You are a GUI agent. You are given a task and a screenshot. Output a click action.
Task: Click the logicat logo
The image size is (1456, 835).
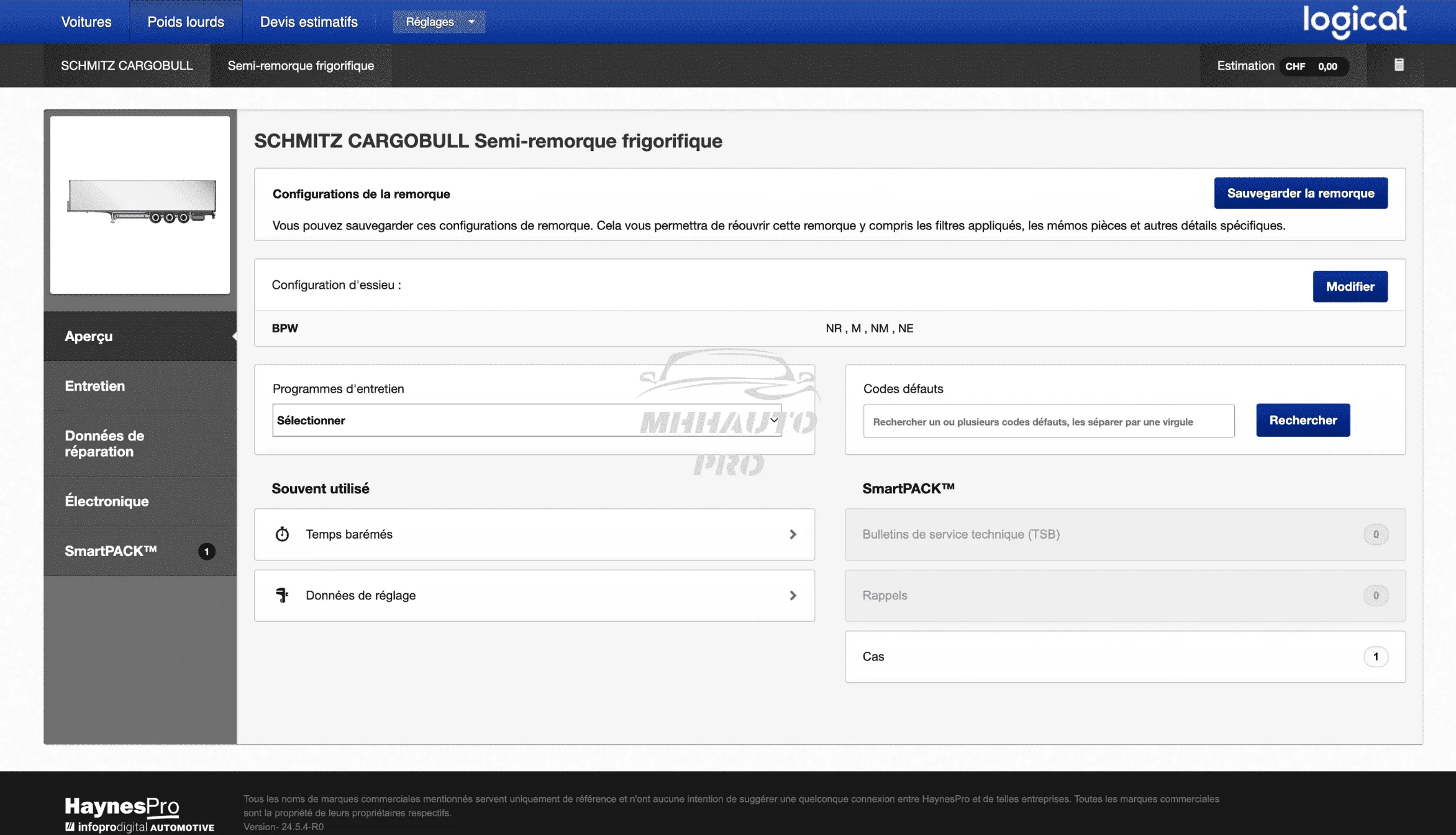pyautogui.click(x=1354, y=21)
